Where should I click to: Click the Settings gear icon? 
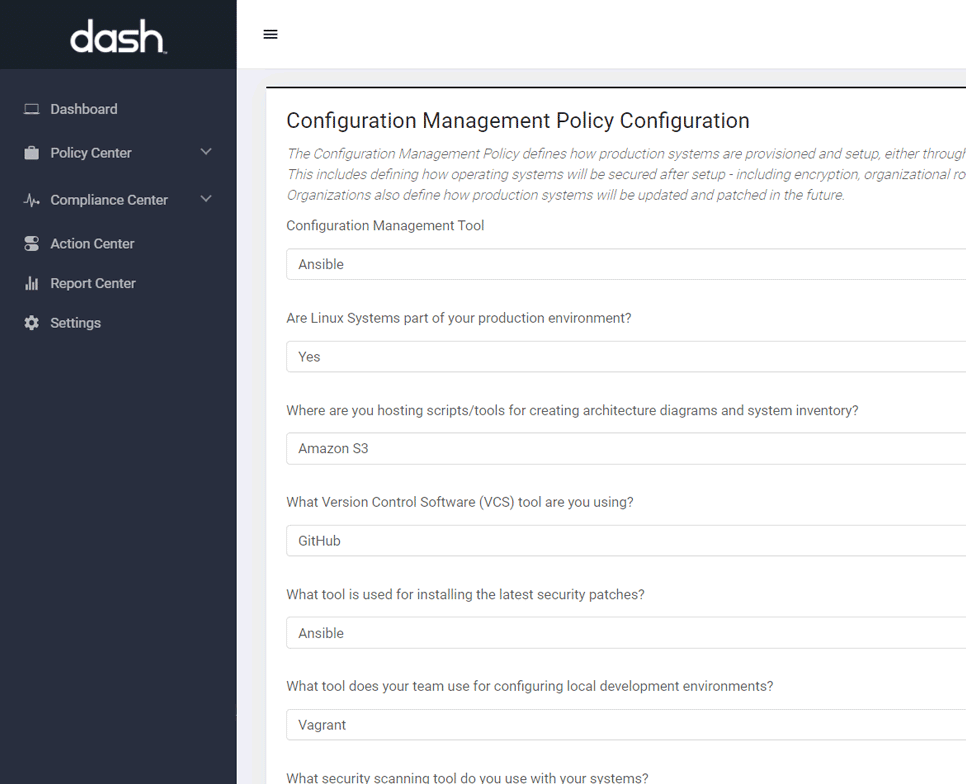point(31,323)
